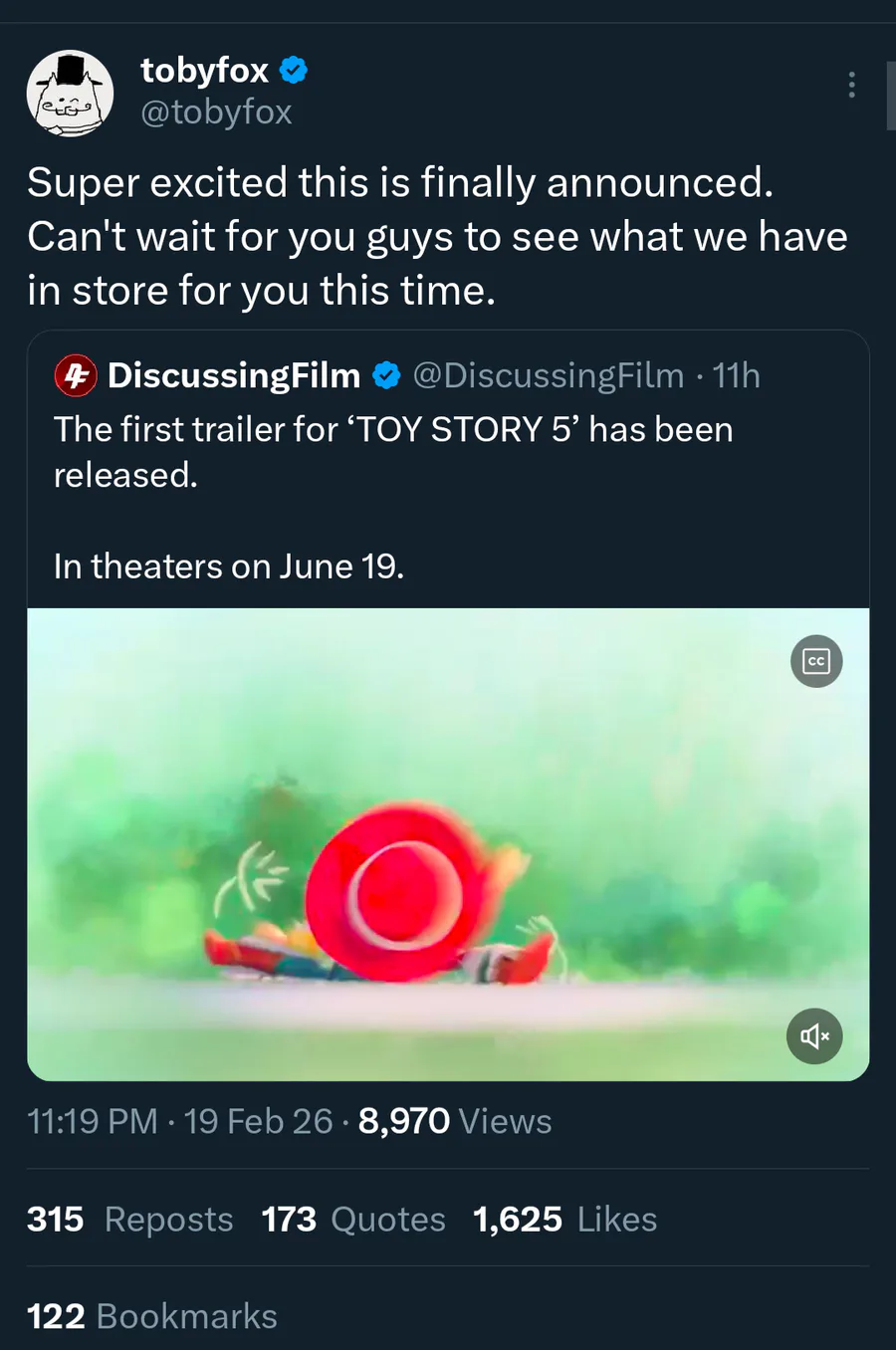Show who gave 1,625 Likes

click(x=565, y=1220)
